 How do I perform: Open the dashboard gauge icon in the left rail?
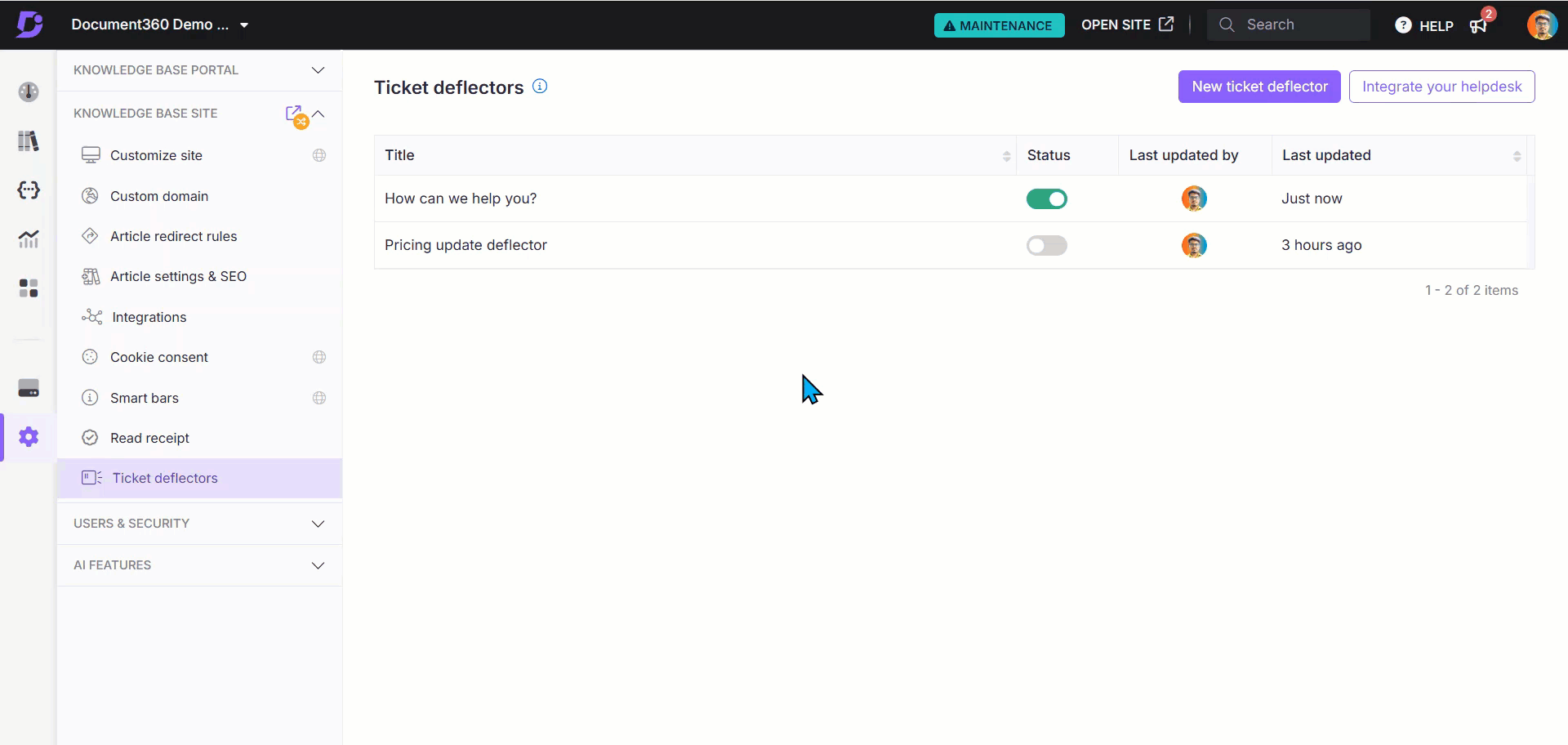(29, 91)
